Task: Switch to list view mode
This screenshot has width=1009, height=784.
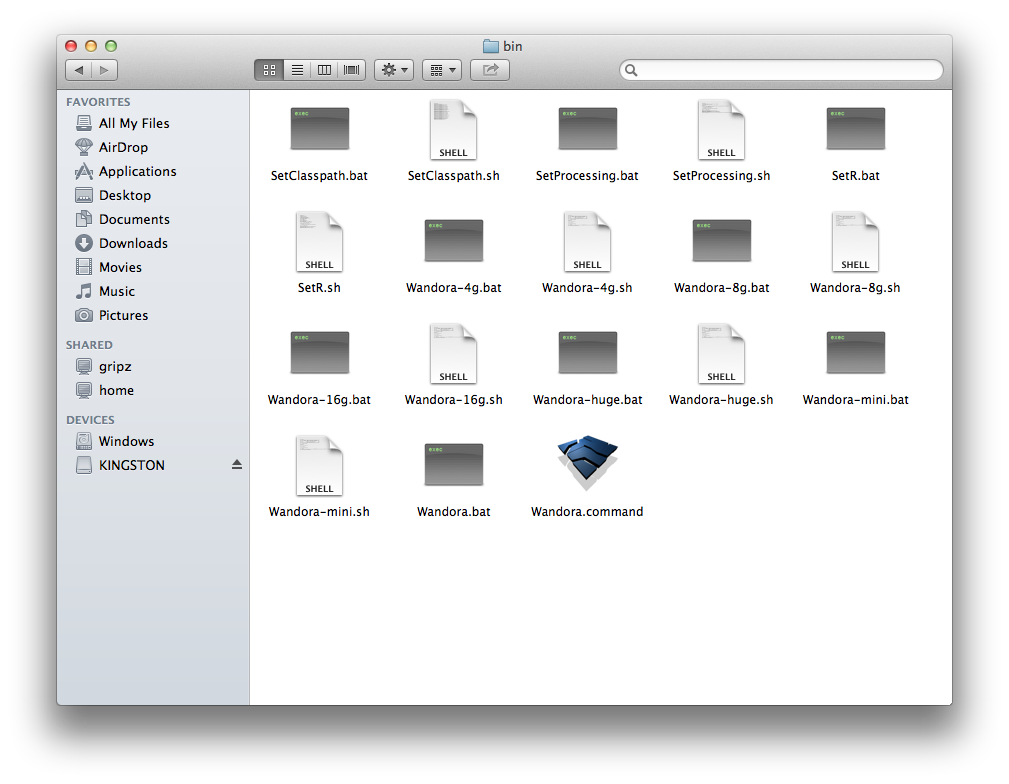Action: [x=297, y=70]
